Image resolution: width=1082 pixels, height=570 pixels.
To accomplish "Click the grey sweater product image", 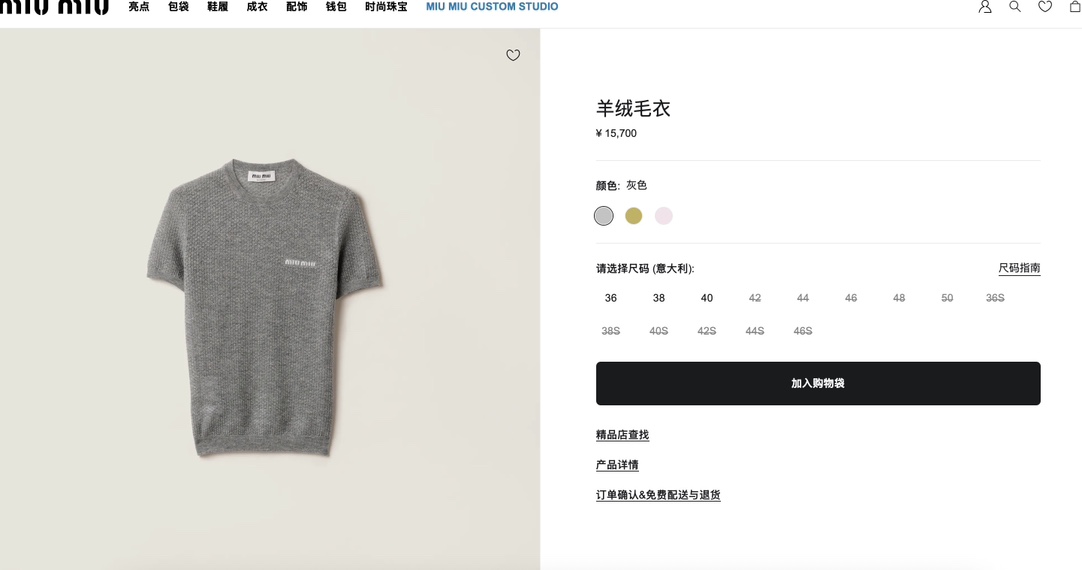I will pos(264,307).
